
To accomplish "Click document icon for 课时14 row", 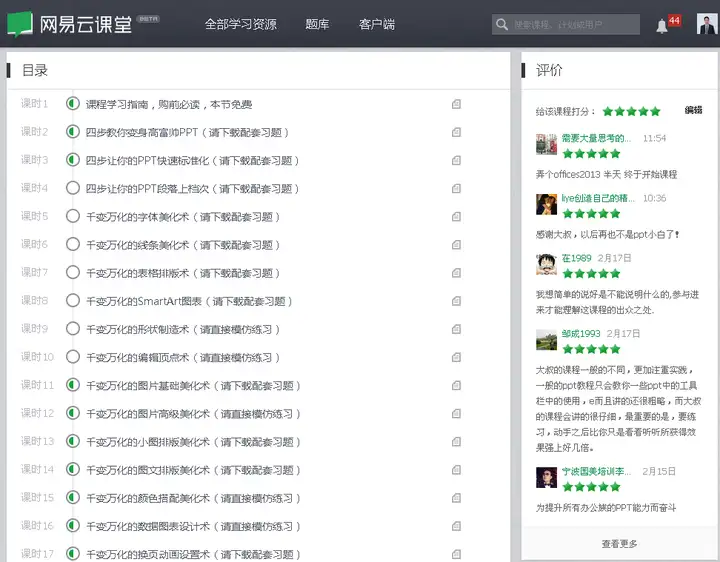I will click(456, 470).
